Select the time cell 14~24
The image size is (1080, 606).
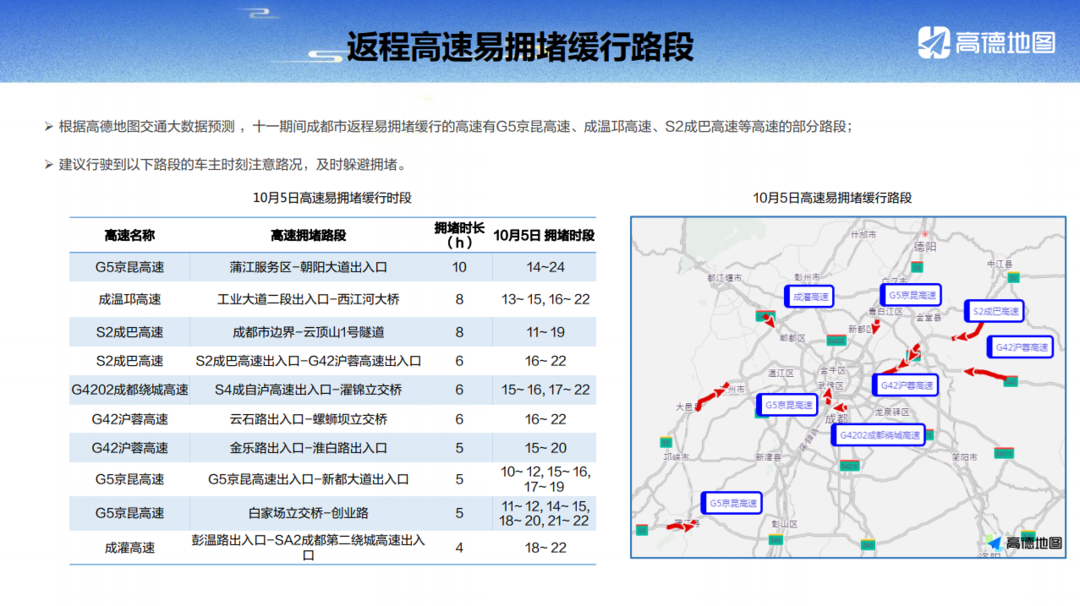coord(546,267)
